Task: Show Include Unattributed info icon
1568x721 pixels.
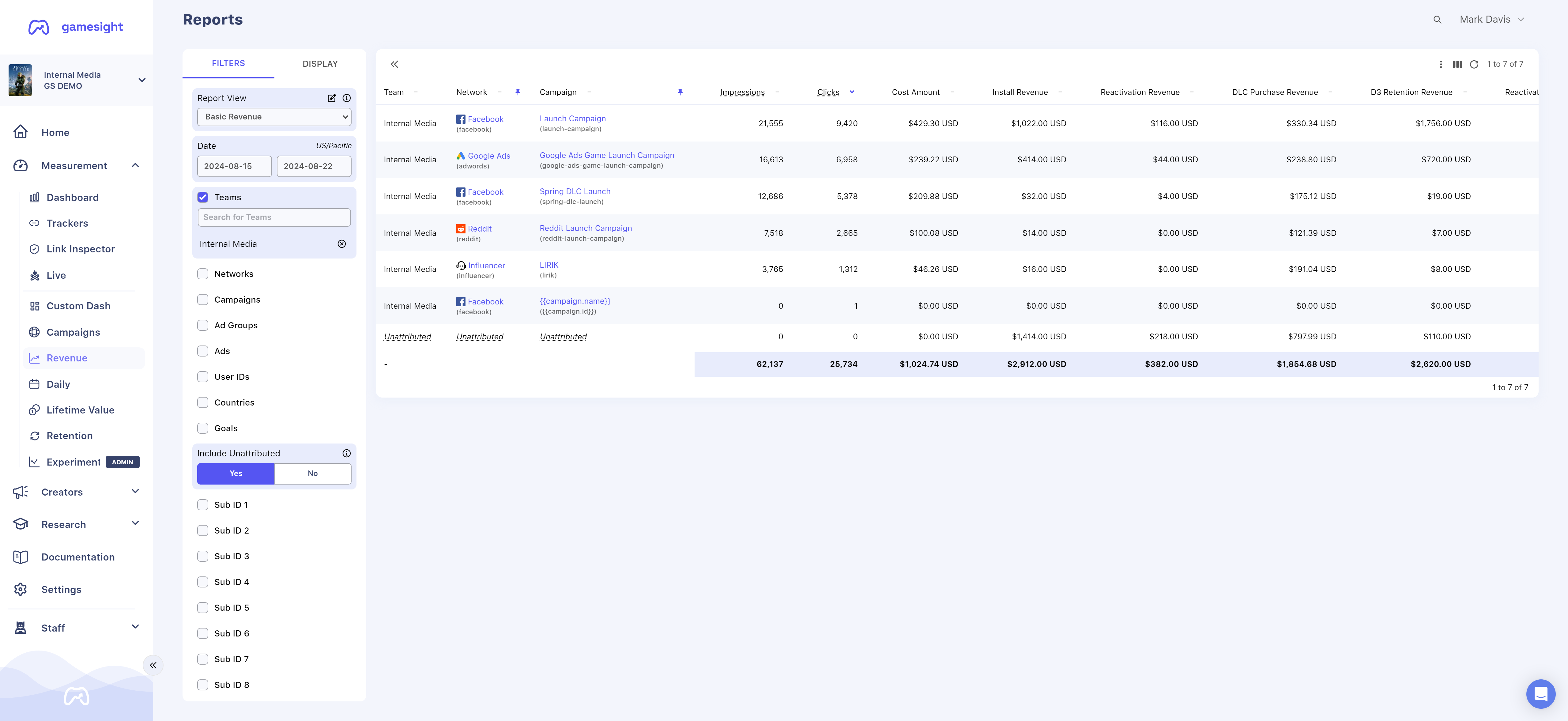Action: coord(346,453)
